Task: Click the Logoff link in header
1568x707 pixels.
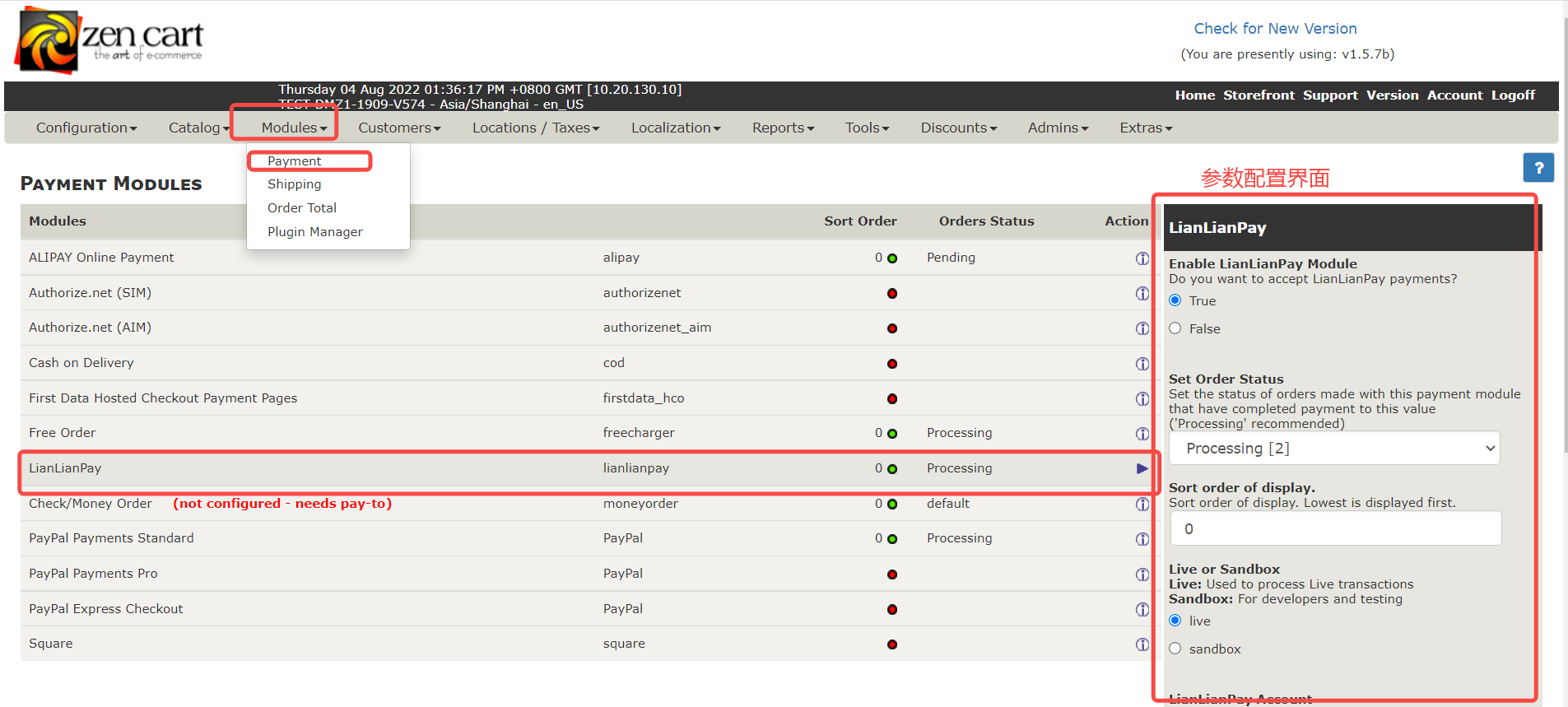Action: click(x=1513, y=95)
